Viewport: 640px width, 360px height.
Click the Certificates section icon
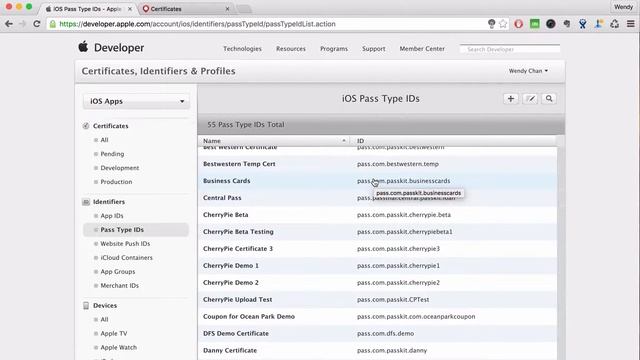(86, 126)
